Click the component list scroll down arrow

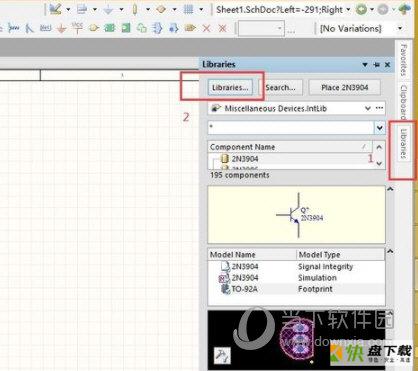click(379, 163)
